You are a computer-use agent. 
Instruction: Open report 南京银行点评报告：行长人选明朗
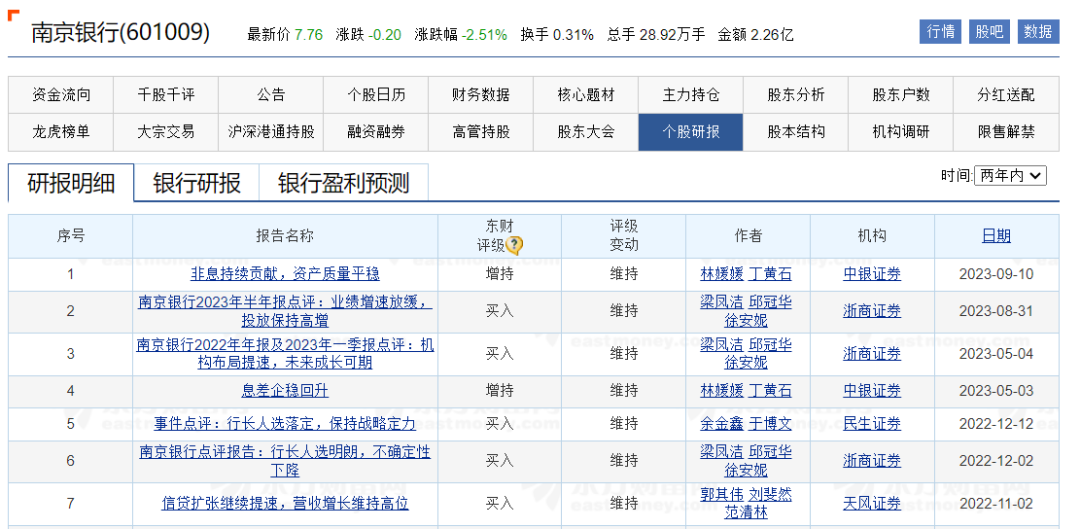pyautogui.click(x=285, y=461)
